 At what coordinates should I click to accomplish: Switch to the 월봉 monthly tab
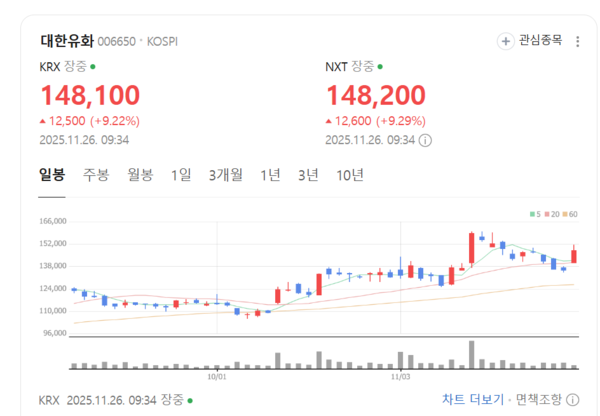click(140, 175)
